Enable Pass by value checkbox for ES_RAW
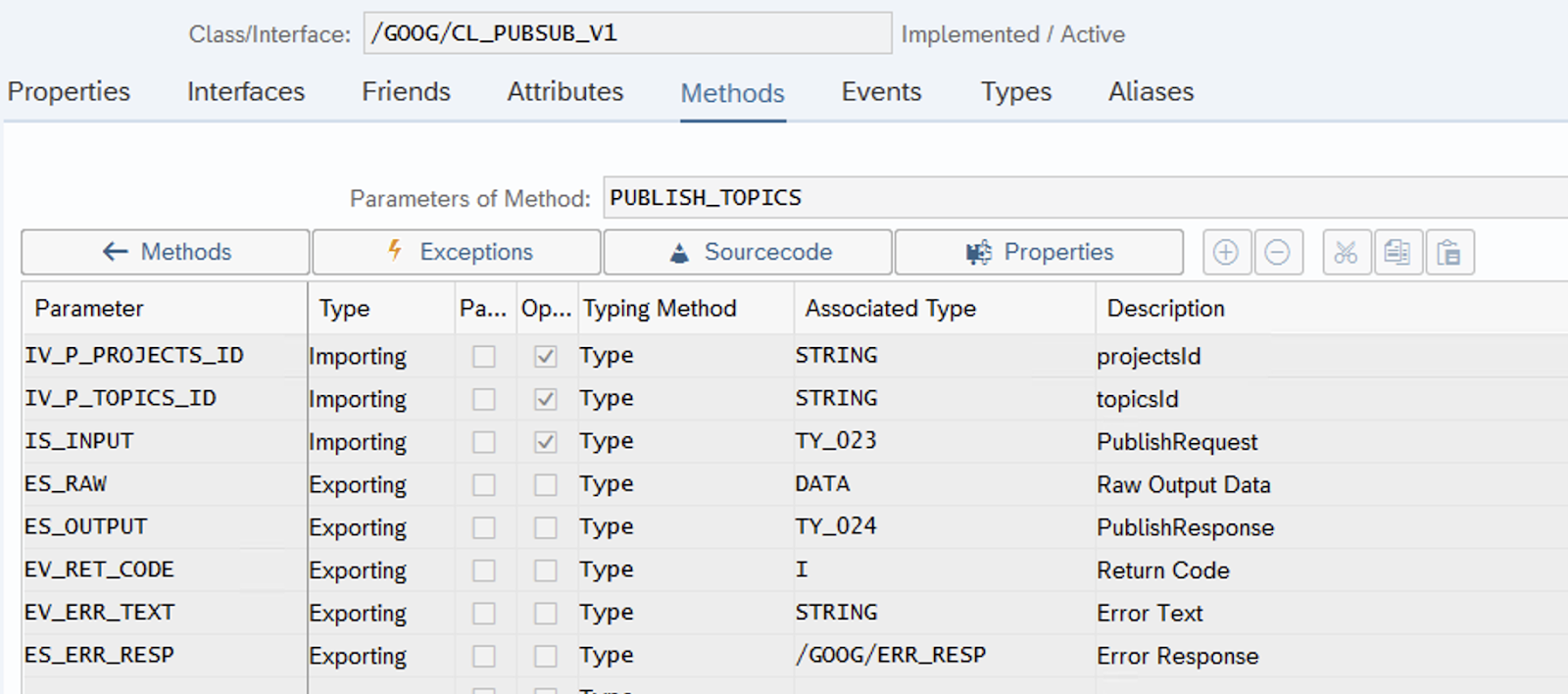Viewport: 1568px width, 694px height. 484,485
